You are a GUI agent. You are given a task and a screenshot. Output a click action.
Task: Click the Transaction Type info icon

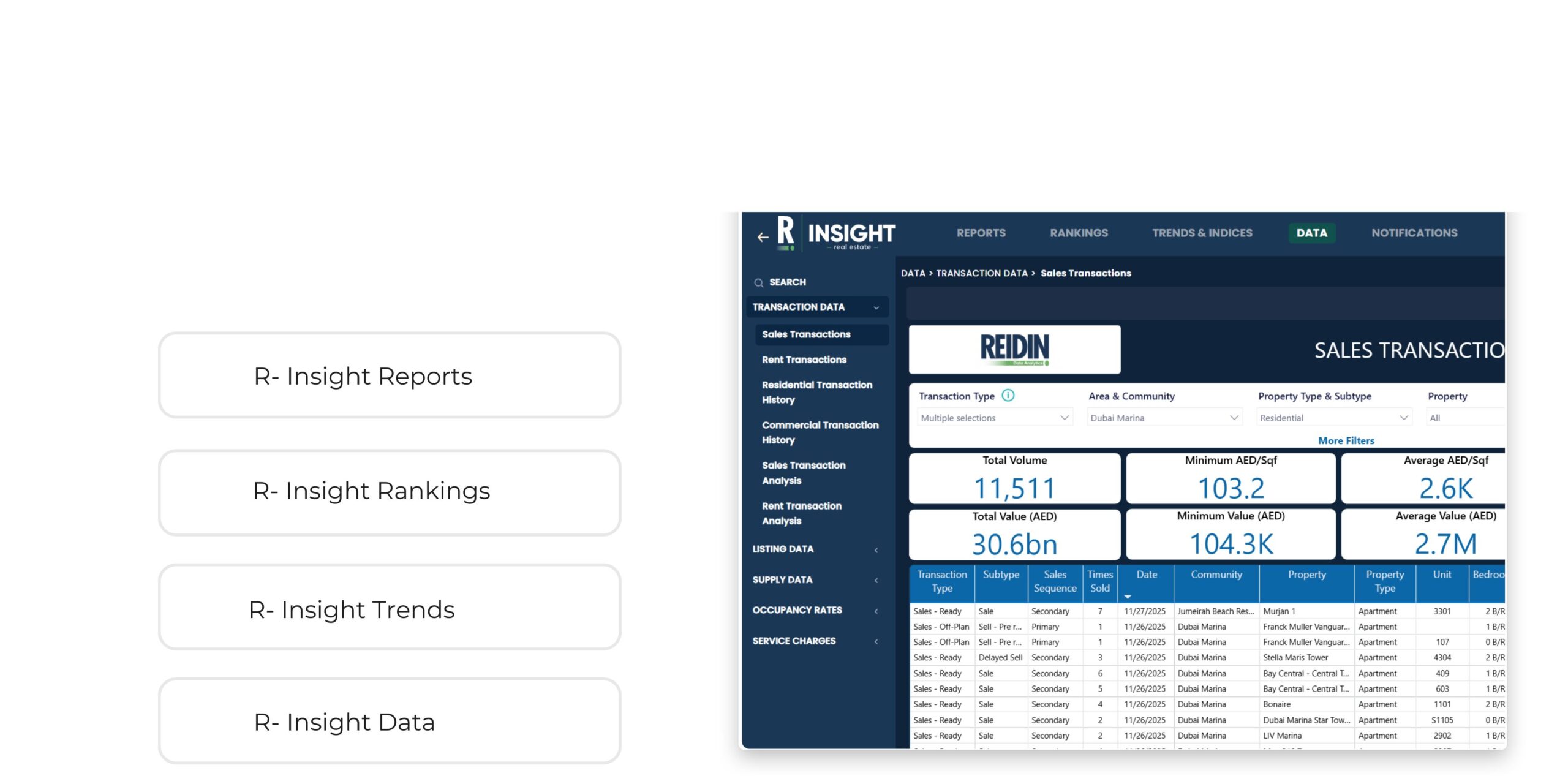pyautogui.click(x=1008, y=396)
